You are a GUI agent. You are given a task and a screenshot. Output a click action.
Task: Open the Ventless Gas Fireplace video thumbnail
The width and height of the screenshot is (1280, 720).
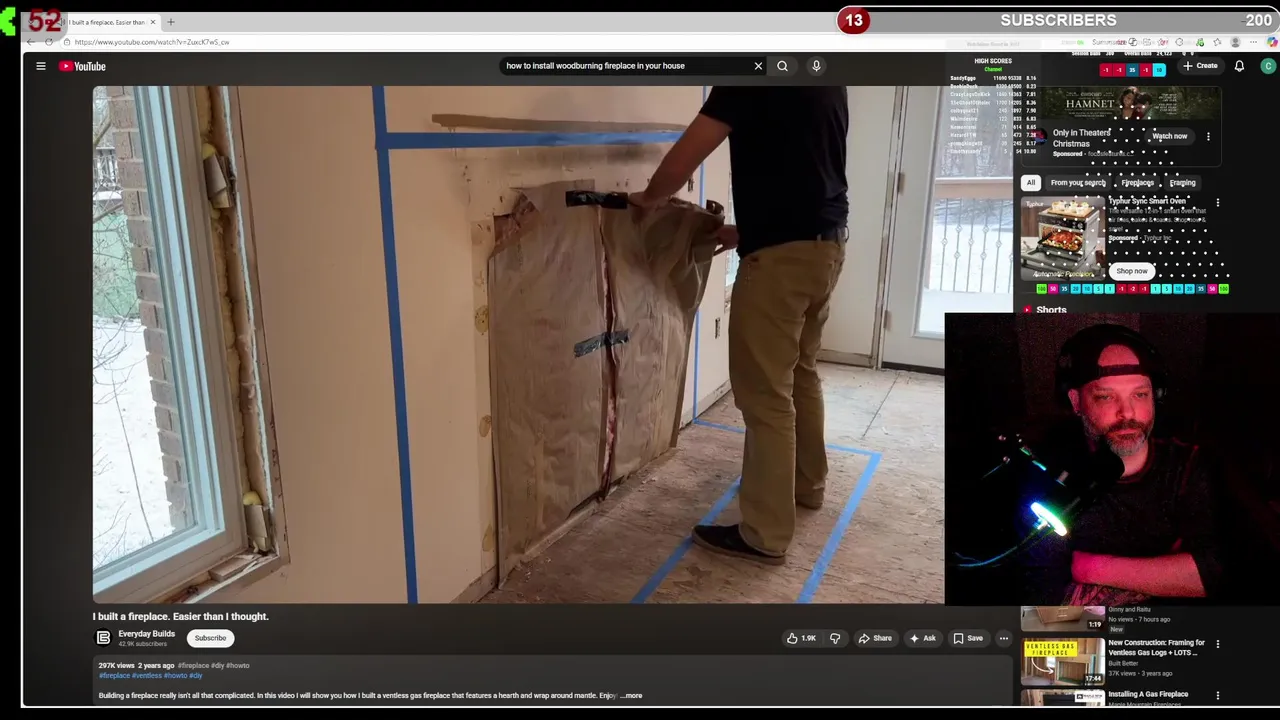click(x=1062, y=661)
